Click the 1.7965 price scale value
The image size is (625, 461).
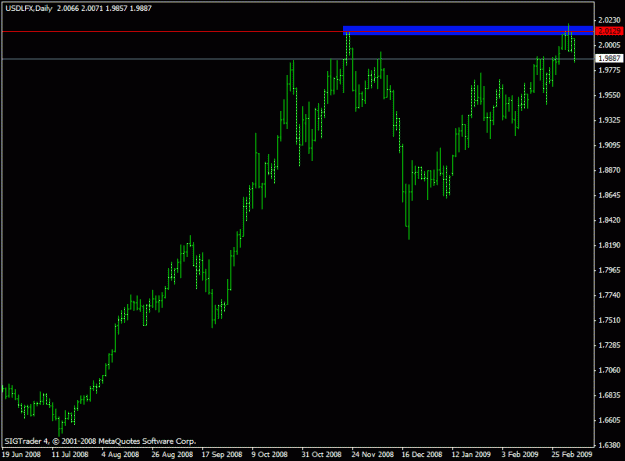(609, 270)
